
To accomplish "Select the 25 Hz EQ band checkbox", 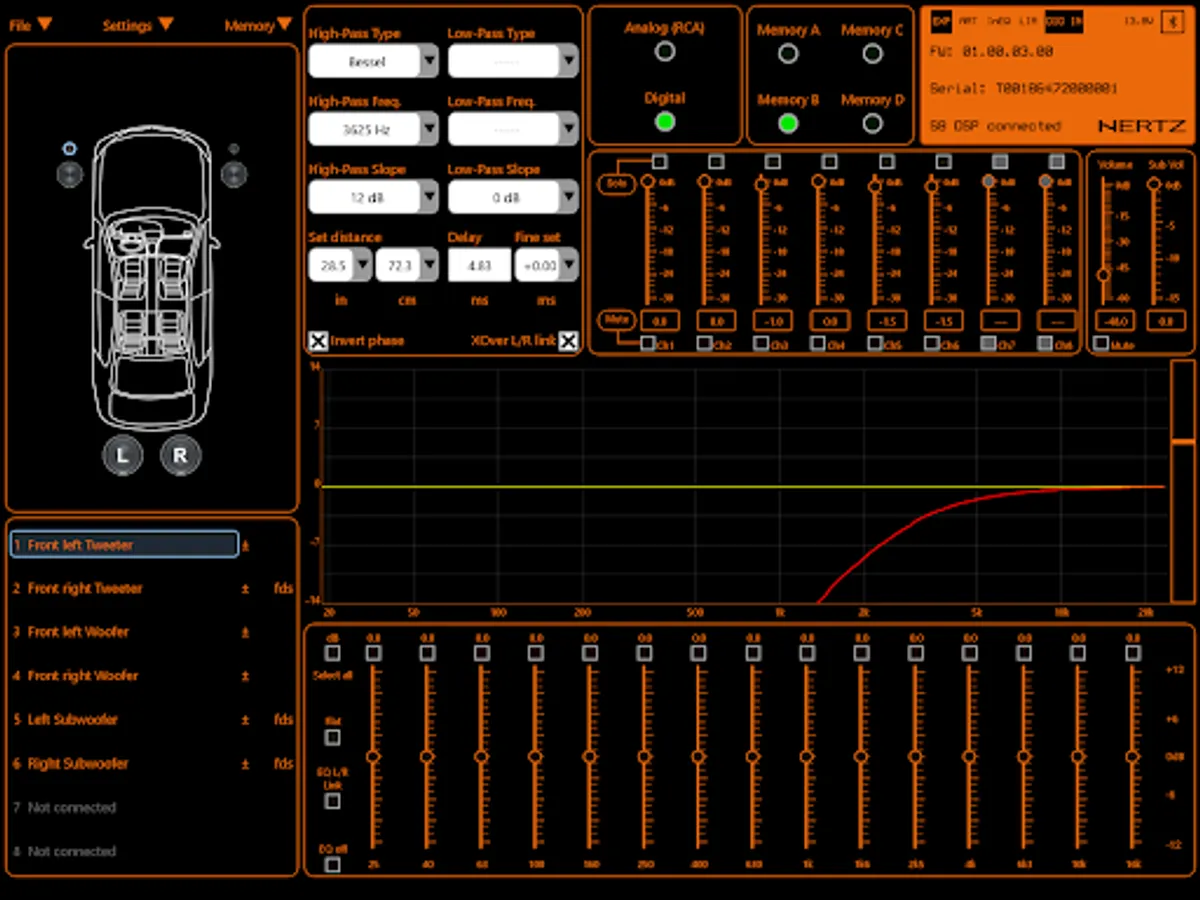I will 373,653.
